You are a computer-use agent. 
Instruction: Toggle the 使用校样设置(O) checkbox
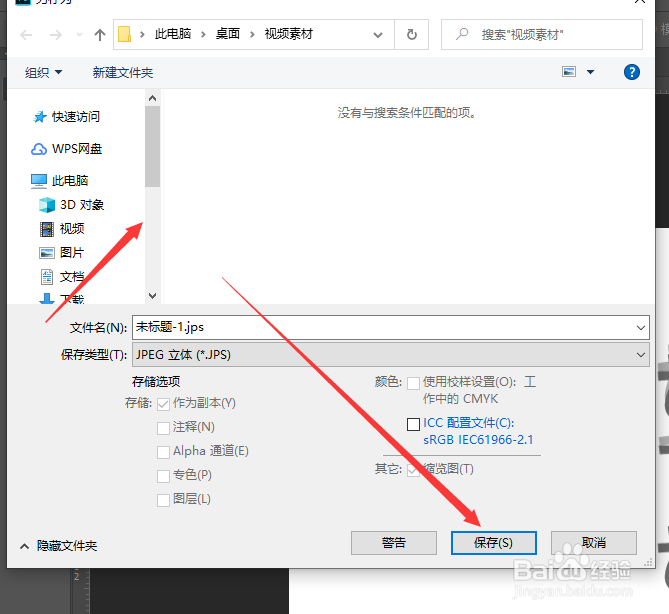click(x=413, y=383)
